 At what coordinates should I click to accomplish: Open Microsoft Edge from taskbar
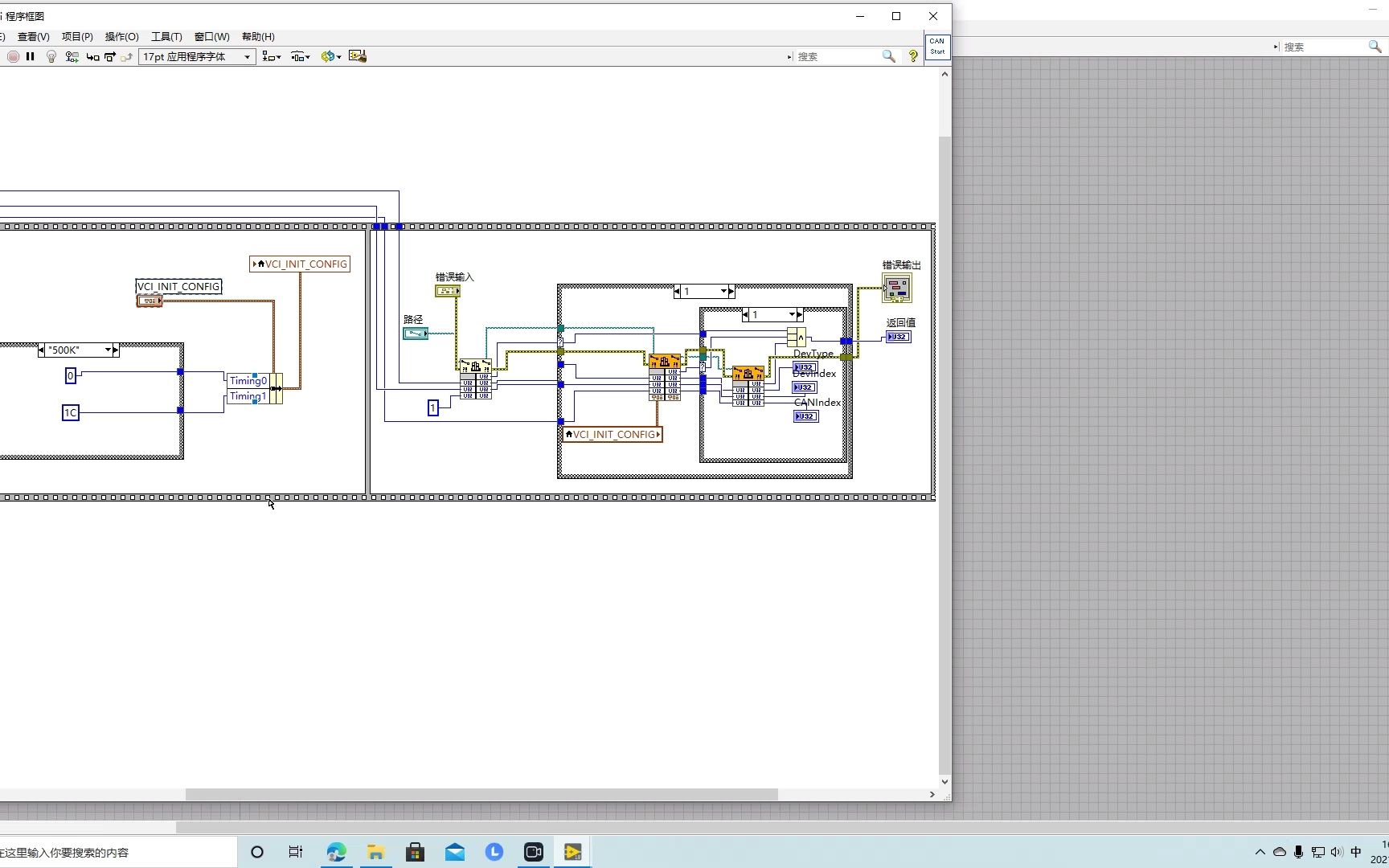tap(336, 852)
